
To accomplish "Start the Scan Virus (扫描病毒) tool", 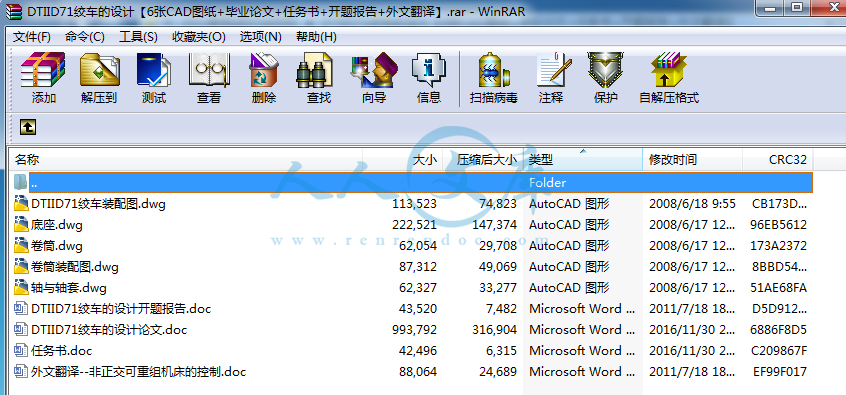I will point(493,70).
